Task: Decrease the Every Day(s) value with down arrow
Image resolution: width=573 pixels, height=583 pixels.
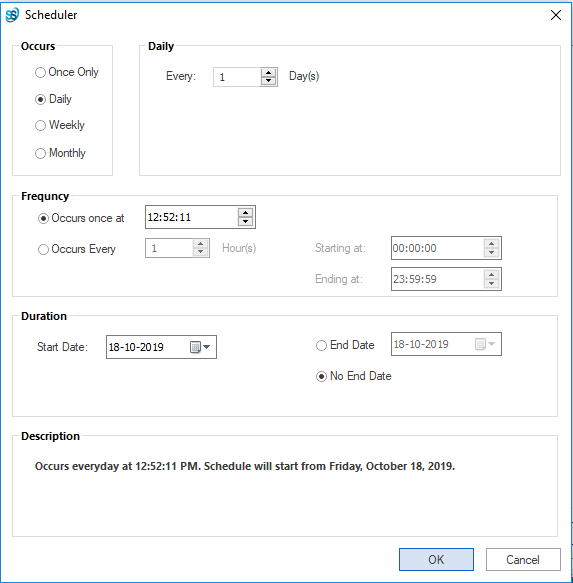Action: (268, 81)
